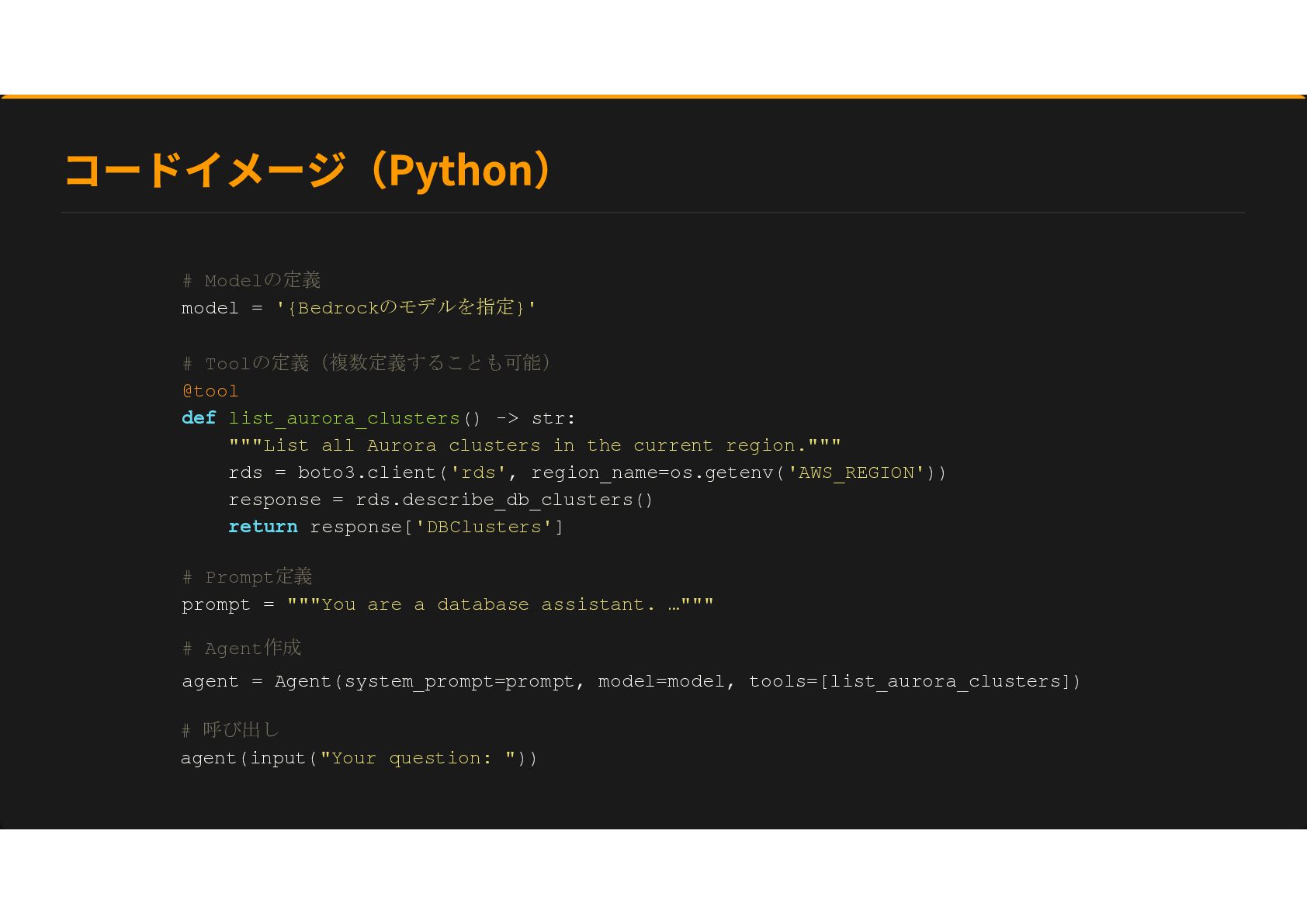This screenshot has height=924, width=1307.
Task: Click the '# Toolの定義' comment line
Action: tap(366, 363)
